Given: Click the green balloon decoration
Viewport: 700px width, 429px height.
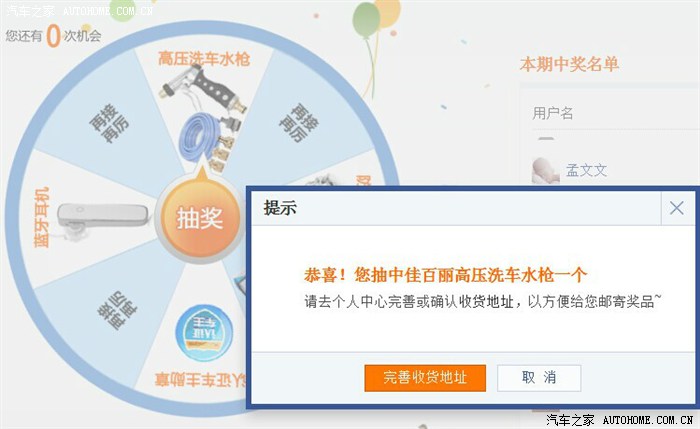Looking at the screenshot, I should coord(366,20).
